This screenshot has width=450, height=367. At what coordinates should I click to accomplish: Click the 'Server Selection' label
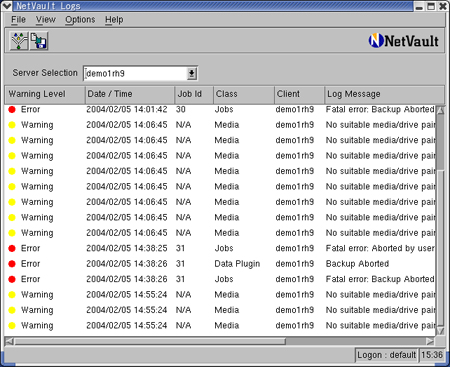[x=45, y=73]
